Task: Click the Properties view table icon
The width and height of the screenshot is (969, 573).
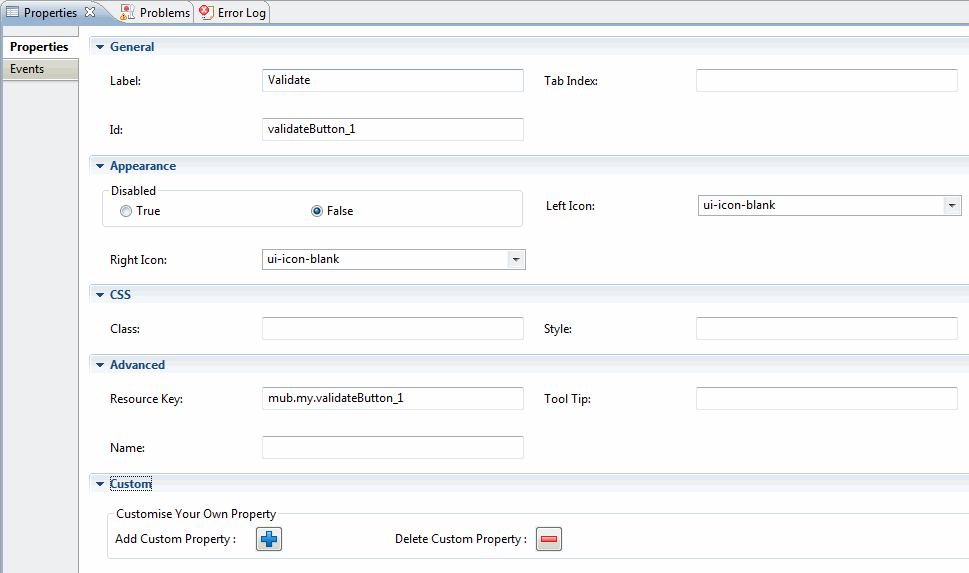Action: [x=12, y=12]
